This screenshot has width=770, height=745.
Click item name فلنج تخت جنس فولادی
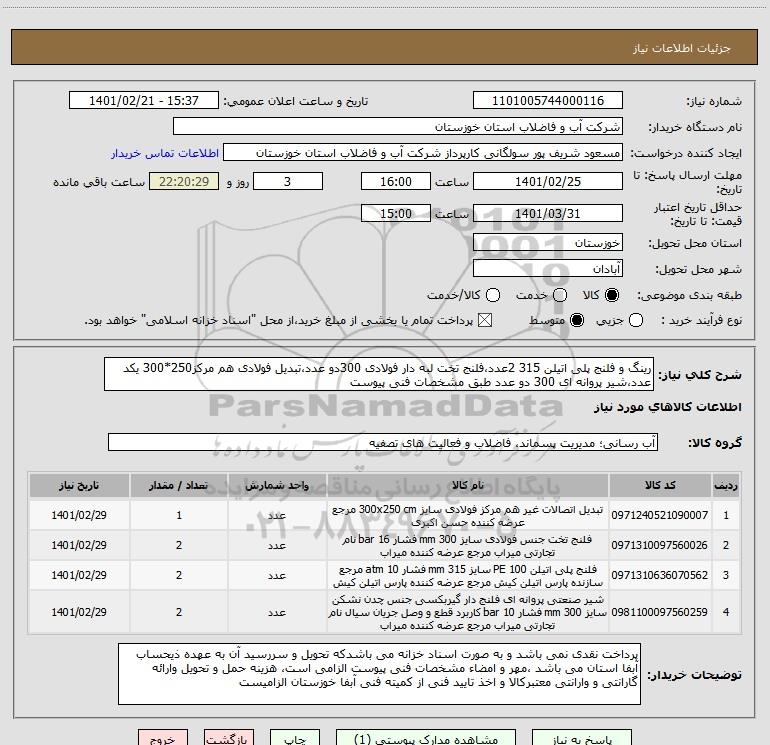[468, 546]
